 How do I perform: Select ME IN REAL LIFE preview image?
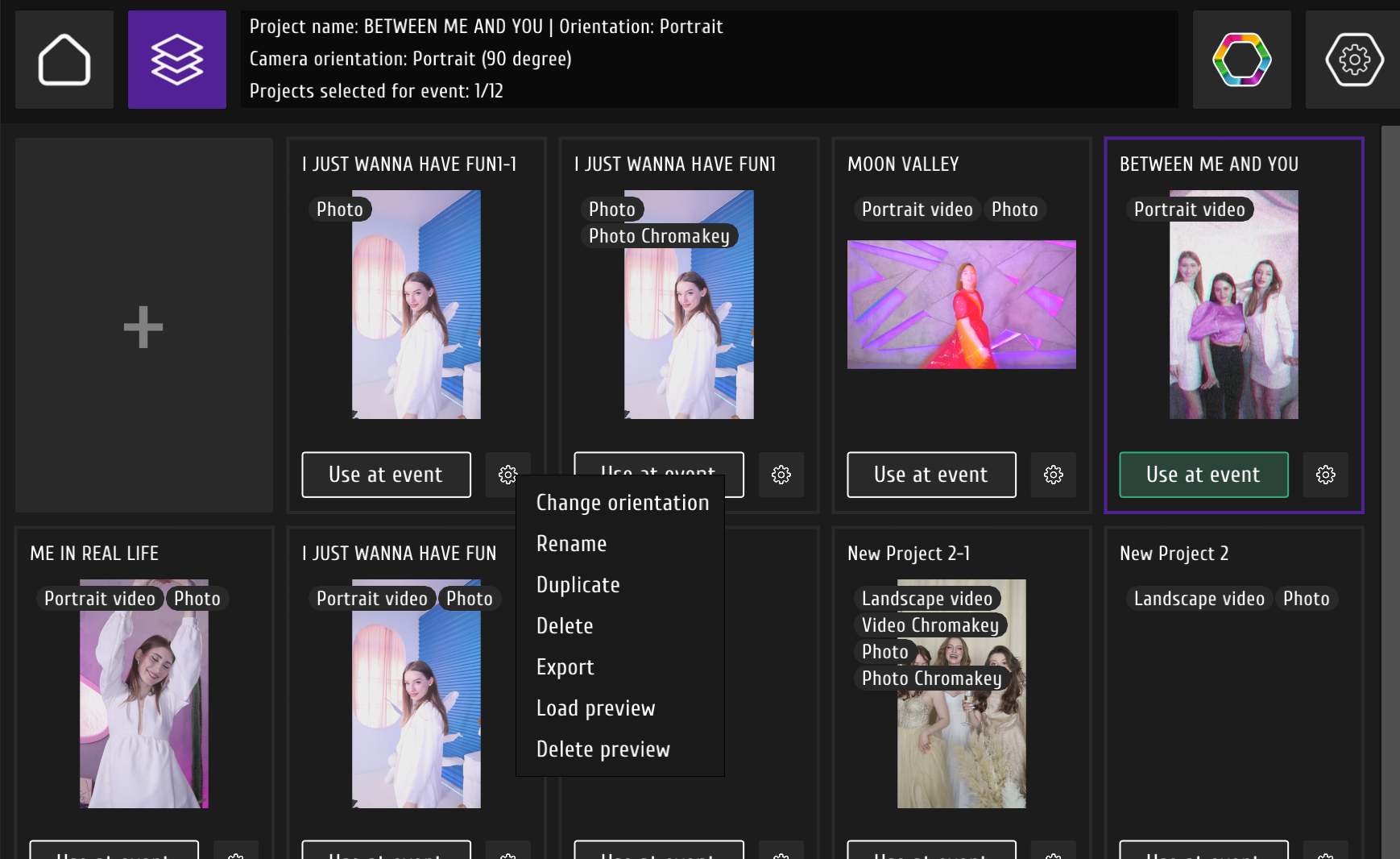point(144,694)
